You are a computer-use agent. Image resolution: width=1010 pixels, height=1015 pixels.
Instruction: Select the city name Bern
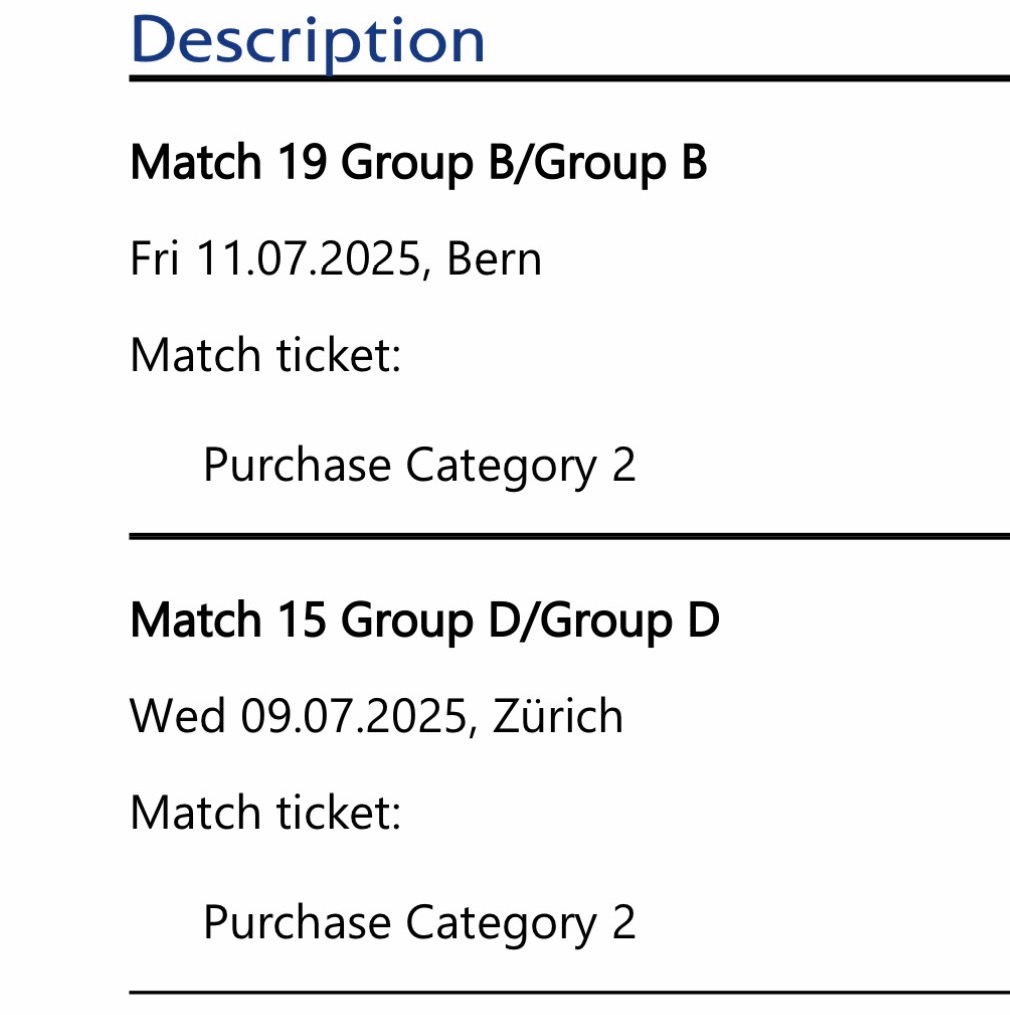pyautogui.click(x=494, y=260)
